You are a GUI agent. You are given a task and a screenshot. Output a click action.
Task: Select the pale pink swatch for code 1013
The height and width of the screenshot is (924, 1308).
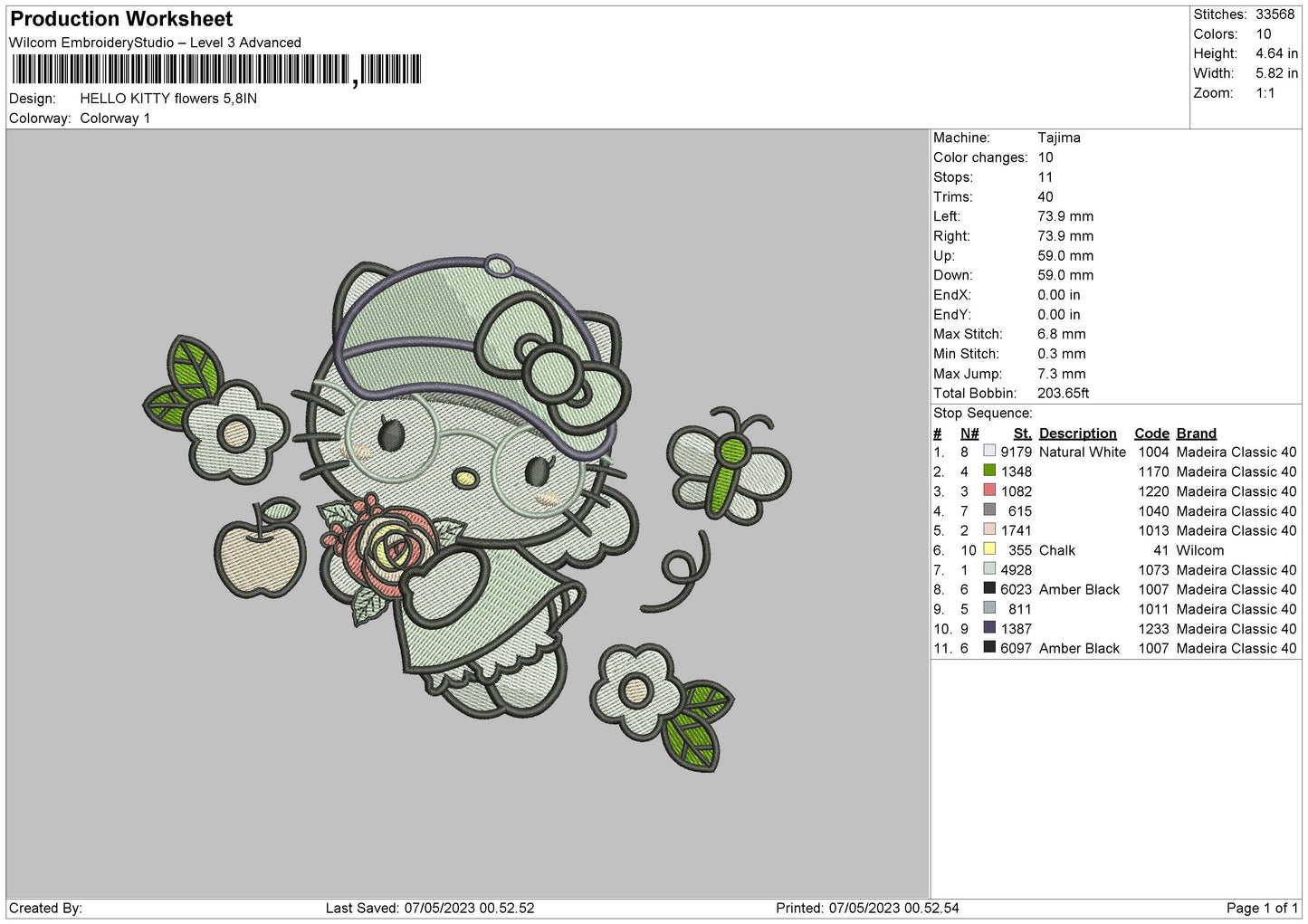(989, 530)
